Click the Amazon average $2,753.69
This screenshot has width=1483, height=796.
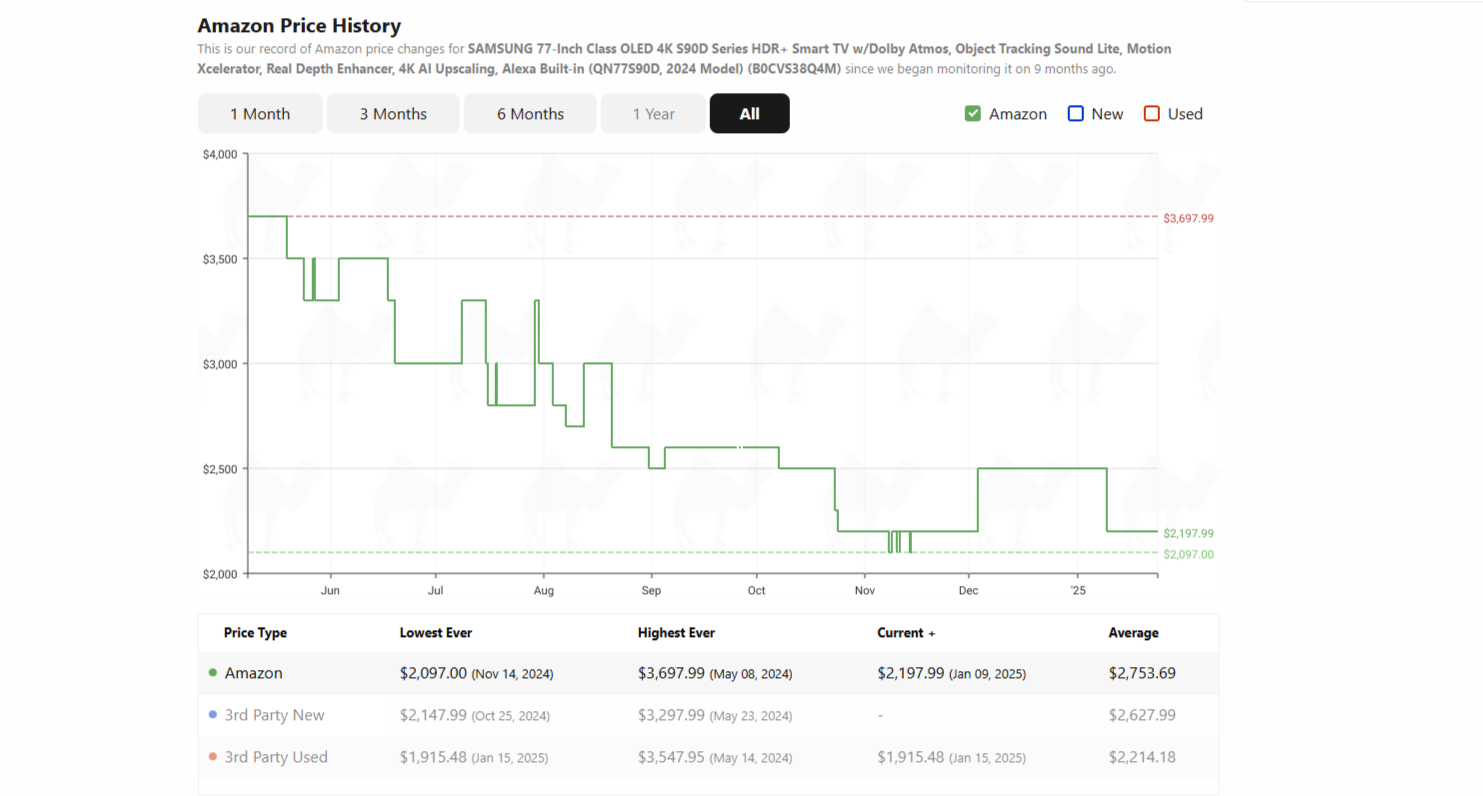(x=1142, y=673)
